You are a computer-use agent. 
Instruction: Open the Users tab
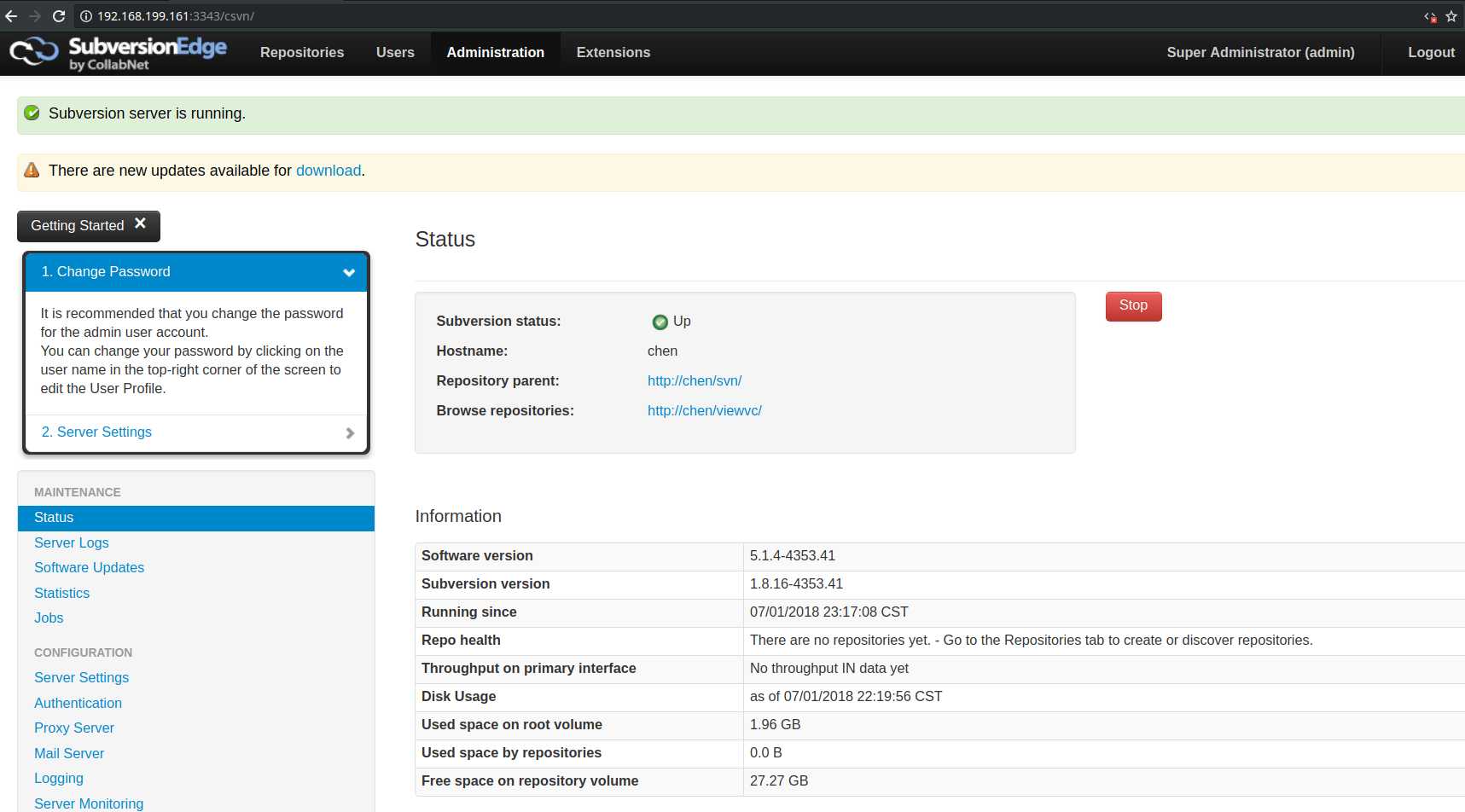click(395, 53)
